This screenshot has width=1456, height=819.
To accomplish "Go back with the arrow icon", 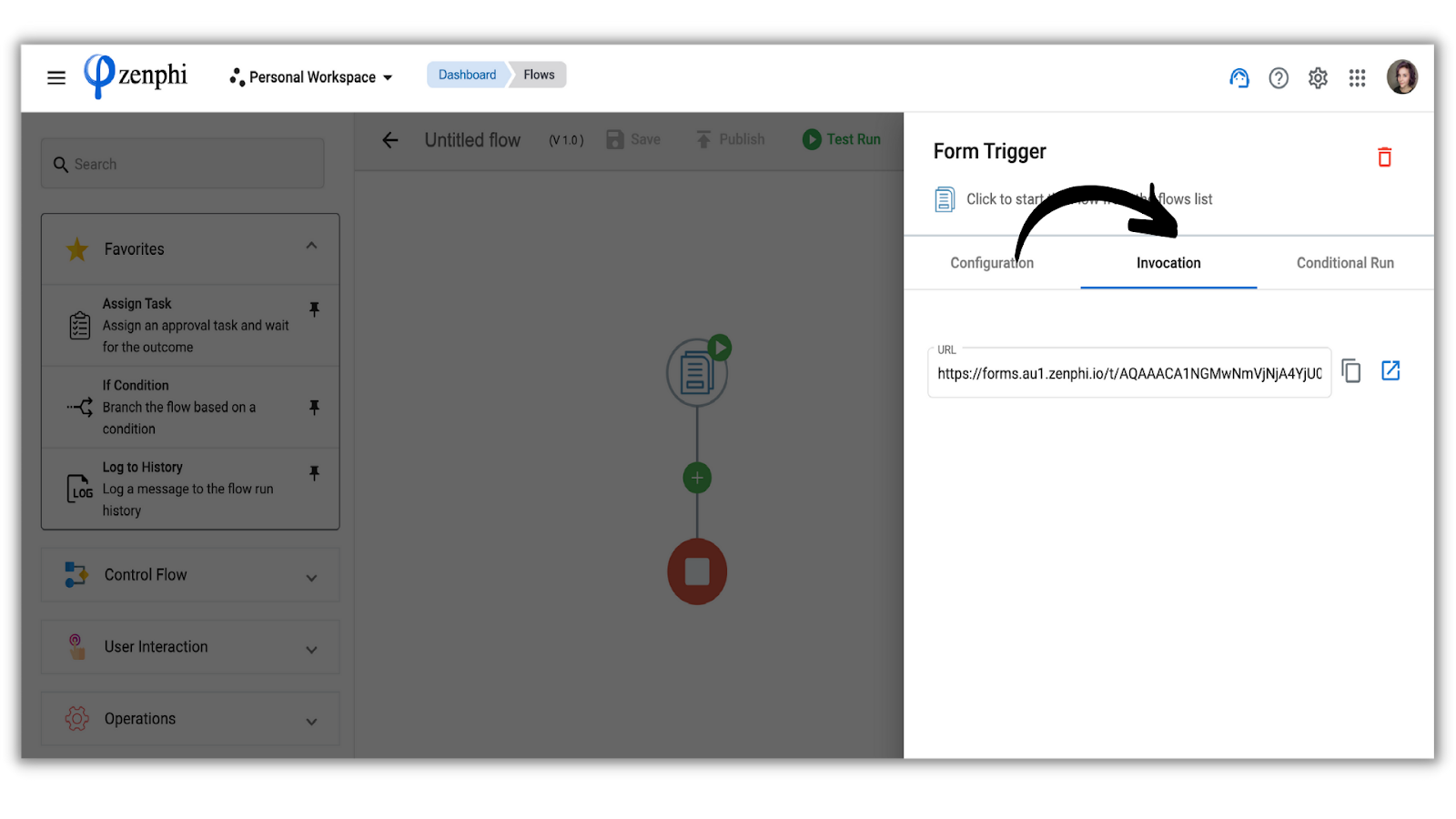I will (390, 140).
